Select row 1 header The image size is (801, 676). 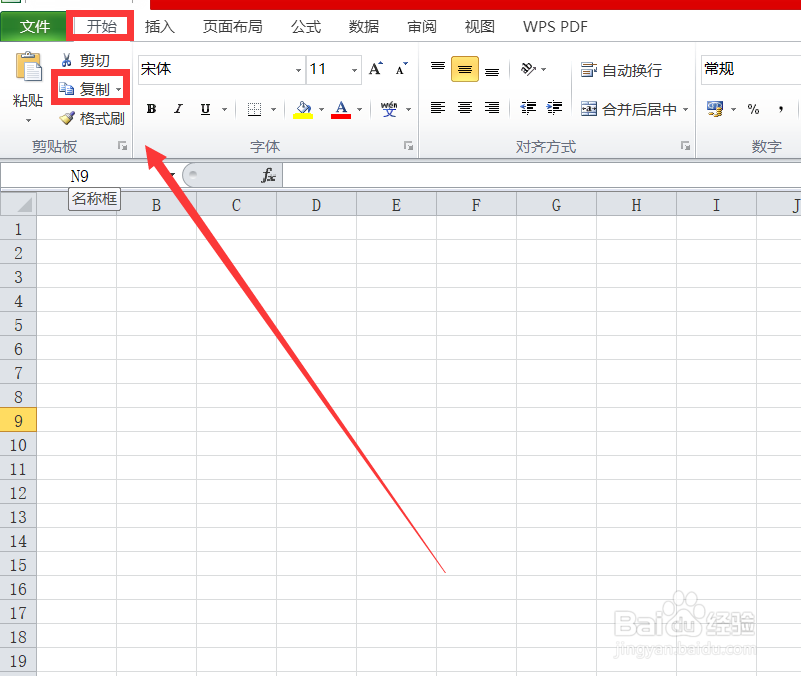click(x=18, y=229)
